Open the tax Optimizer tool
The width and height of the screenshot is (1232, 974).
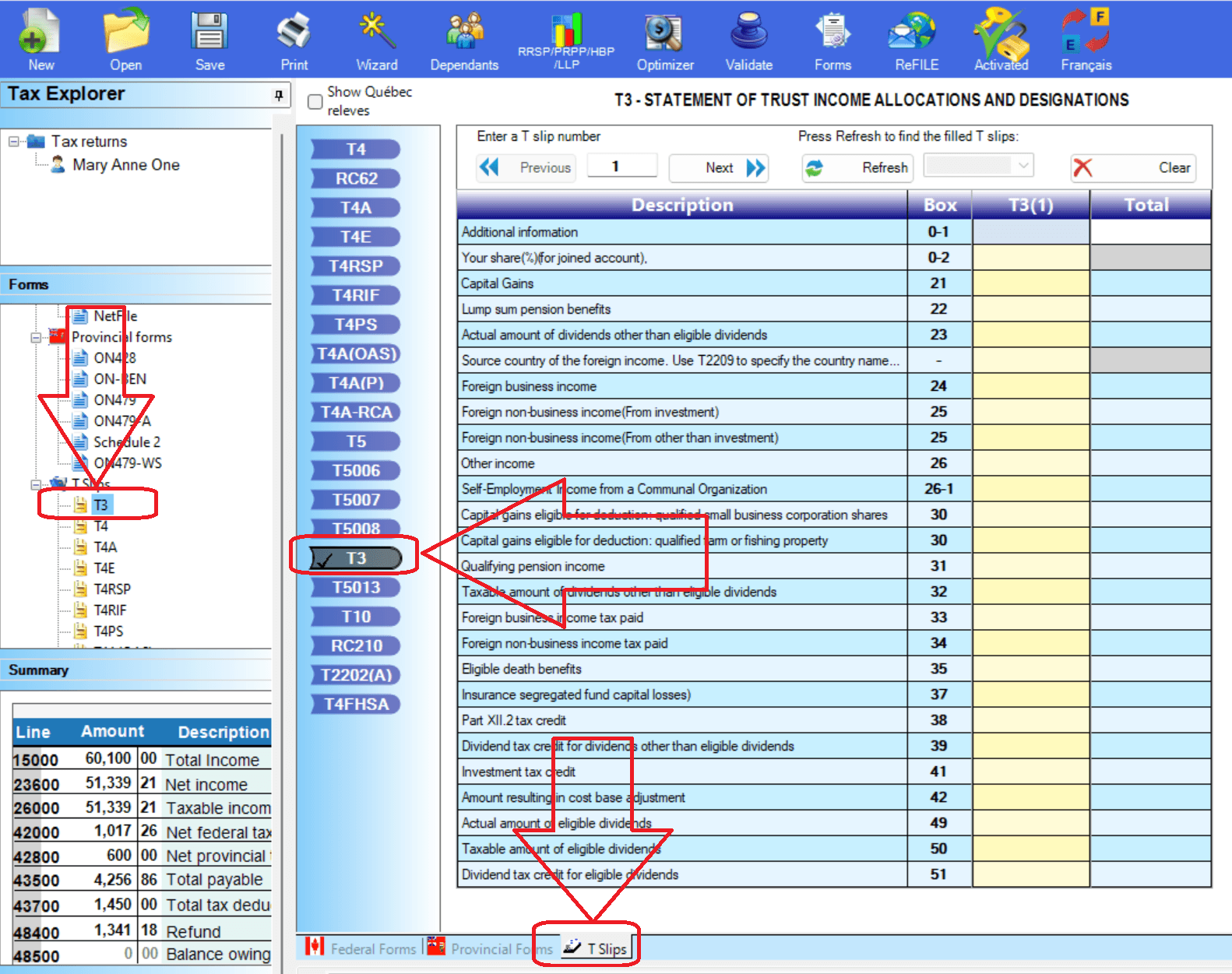664,33
